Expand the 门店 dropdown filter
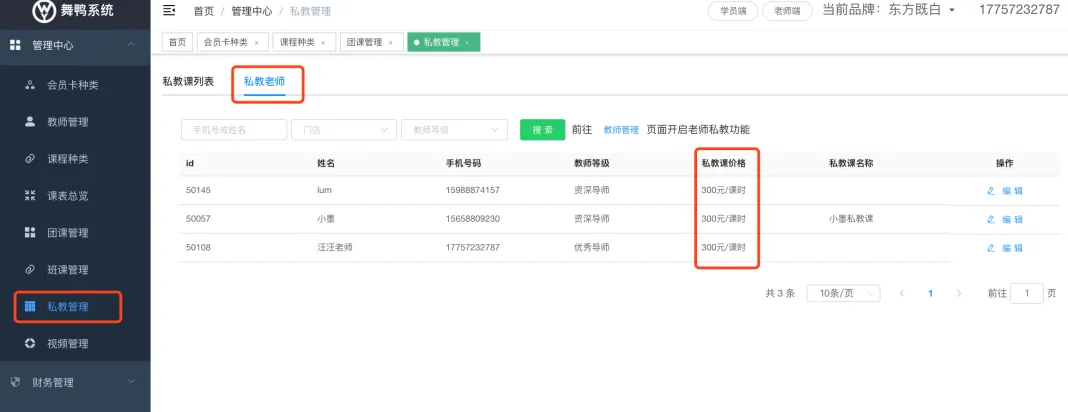 click(x=342, y=130)
